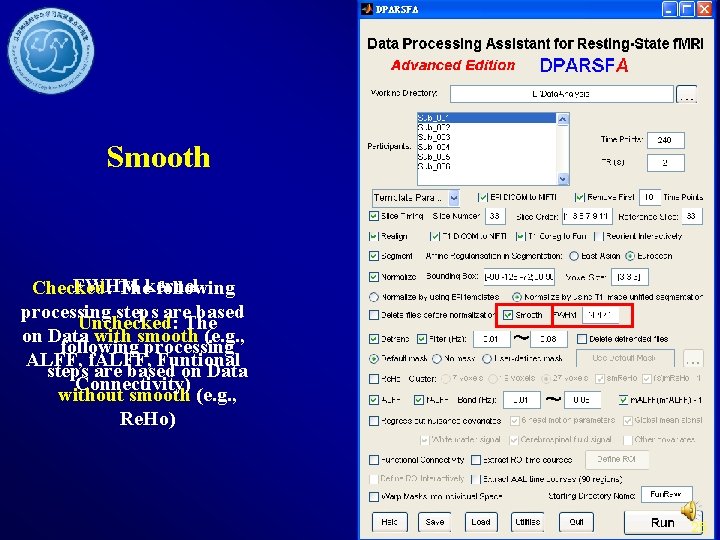
Task: Click the Save button
Action: pos(434,522)
